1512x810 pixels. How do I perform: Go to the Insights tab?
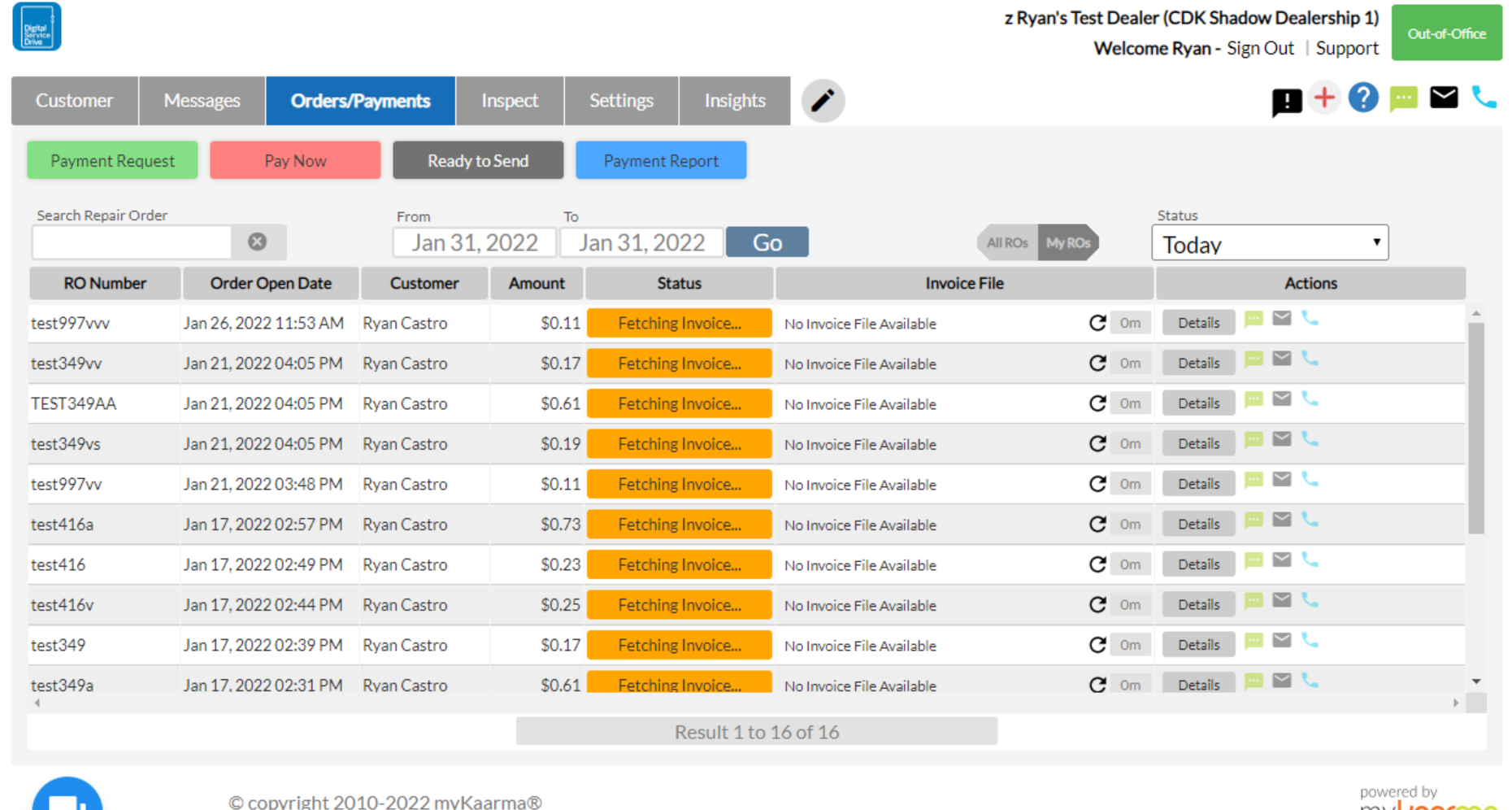[735, 101]
